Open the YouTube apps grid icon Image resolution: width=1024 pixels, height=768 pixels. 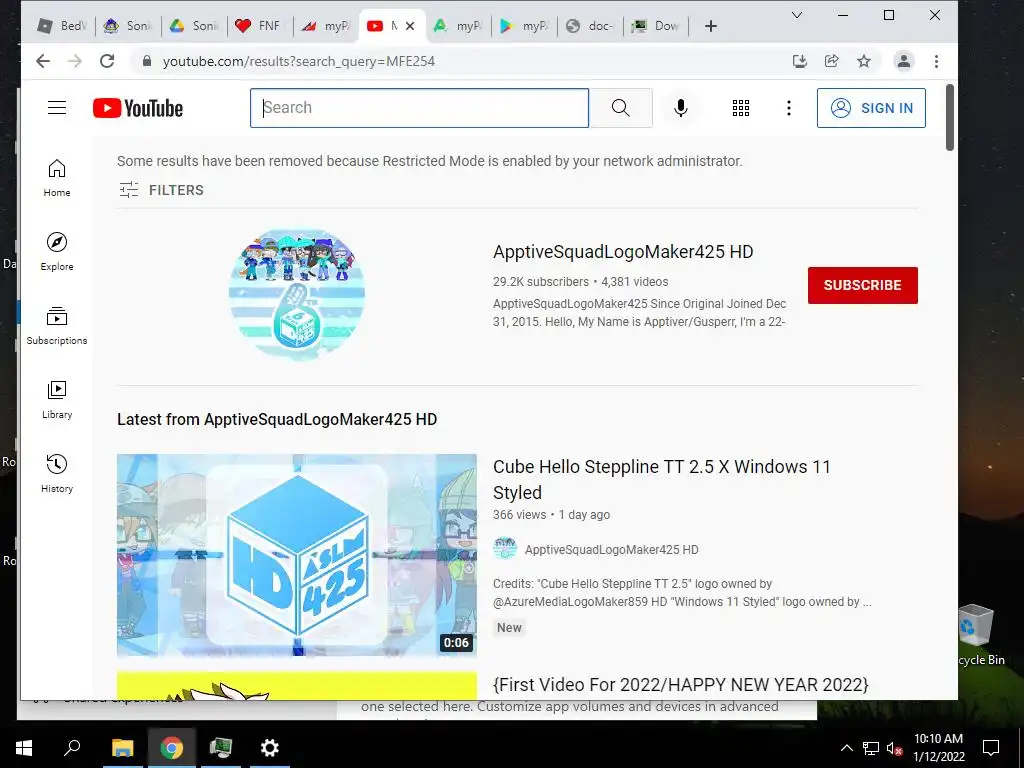[x=741, y=108]
